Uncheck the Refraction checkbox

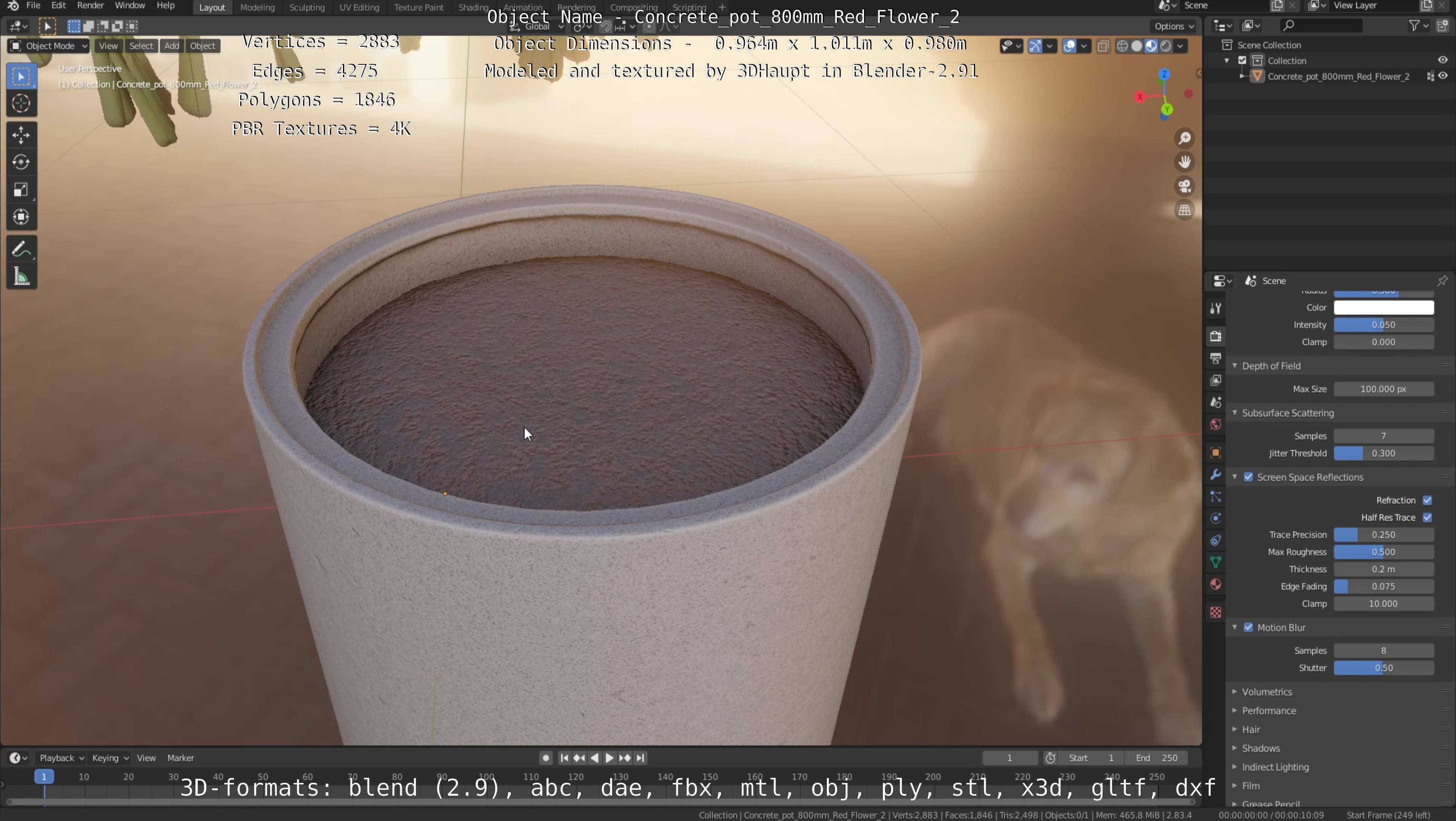coord(1427,501)
